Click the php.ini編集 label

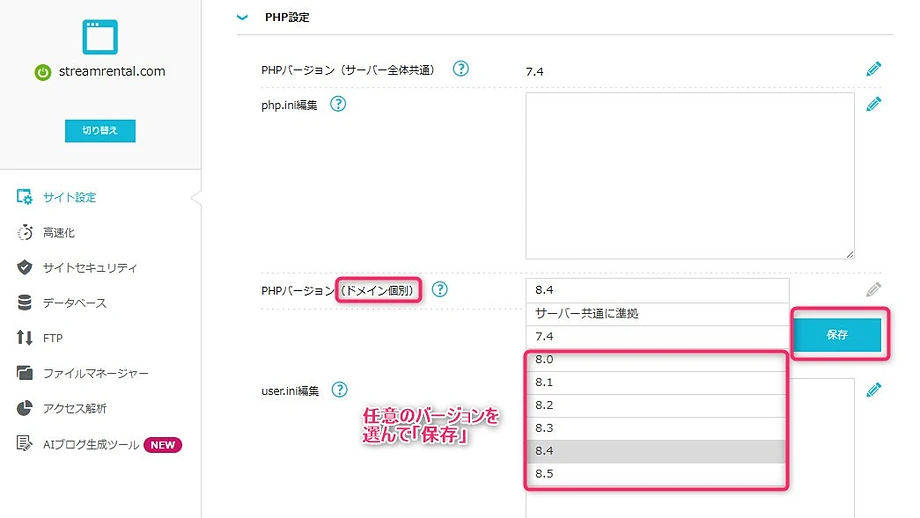(x=289, y=105)
